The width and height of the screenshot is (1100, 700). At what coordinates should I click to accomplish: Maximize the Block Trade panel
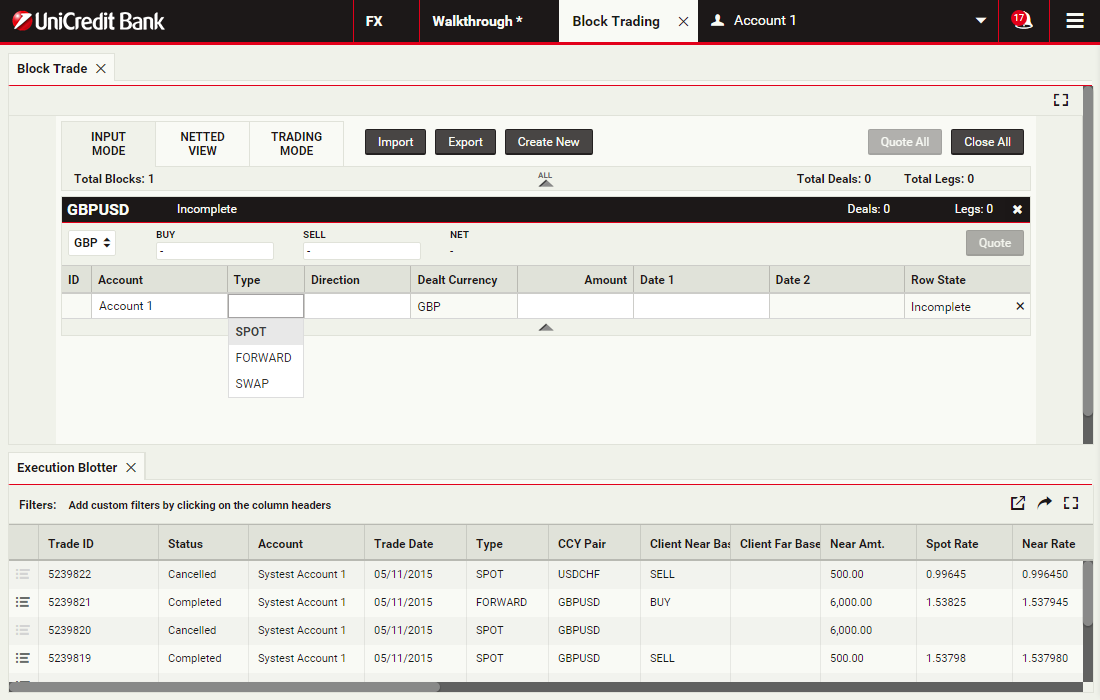[x=1061, y=100]
